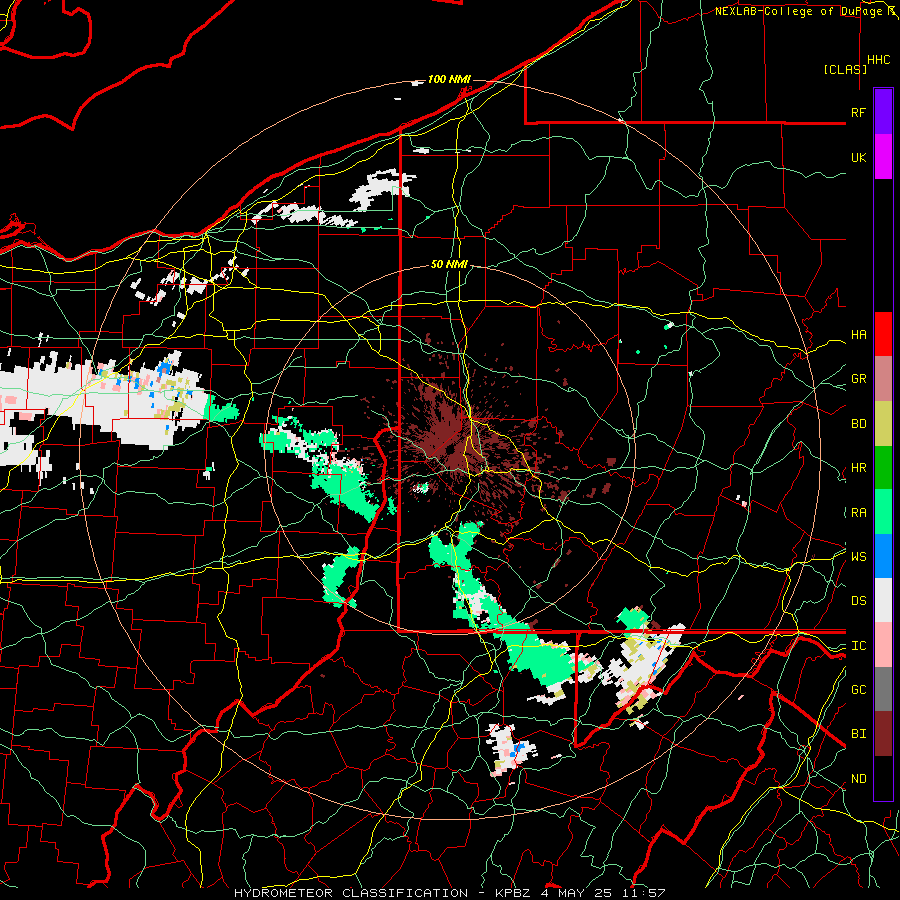900x900 pixels.
Task: Click the HR dark green legend swatch
Action: (883, 468)
